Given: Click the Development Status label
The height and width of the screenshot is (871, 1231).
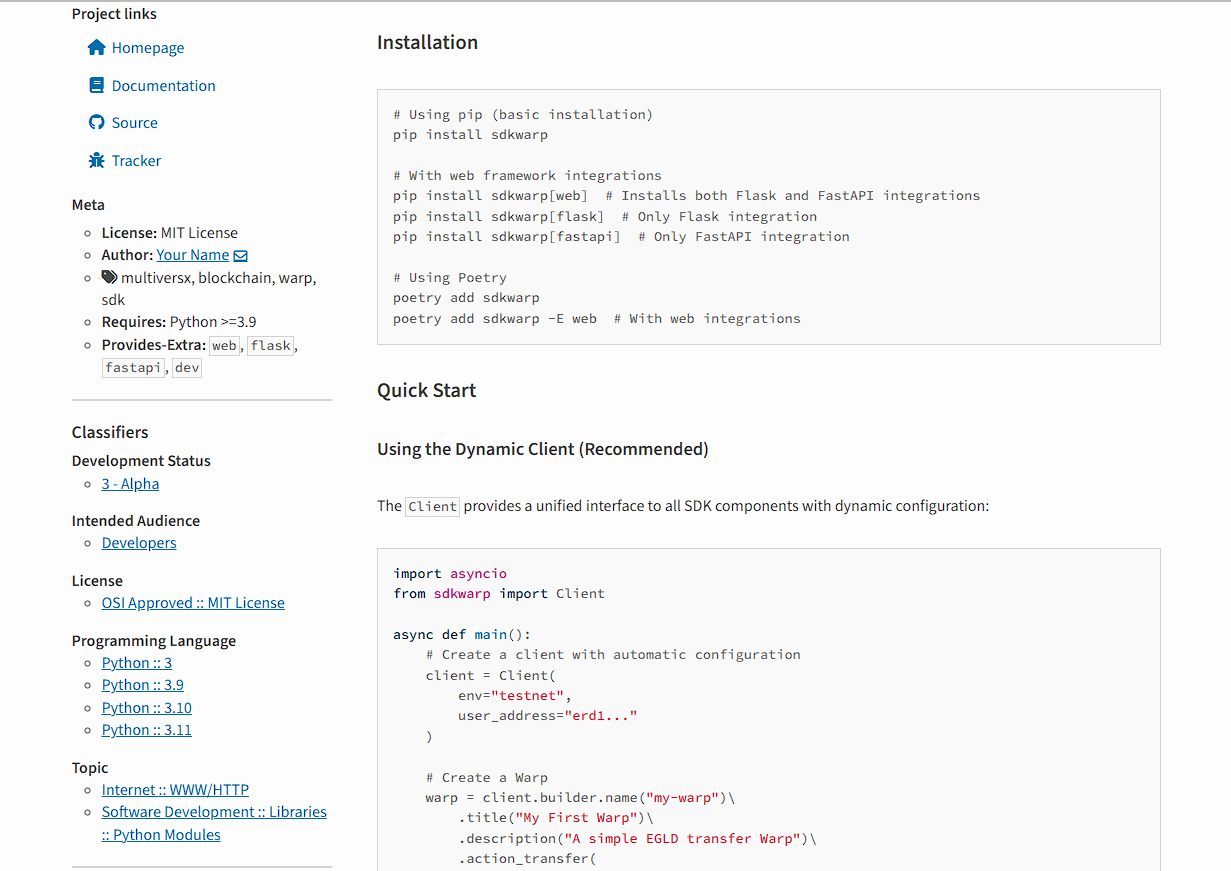Looking at the screenshot, I should pos(141,461).
